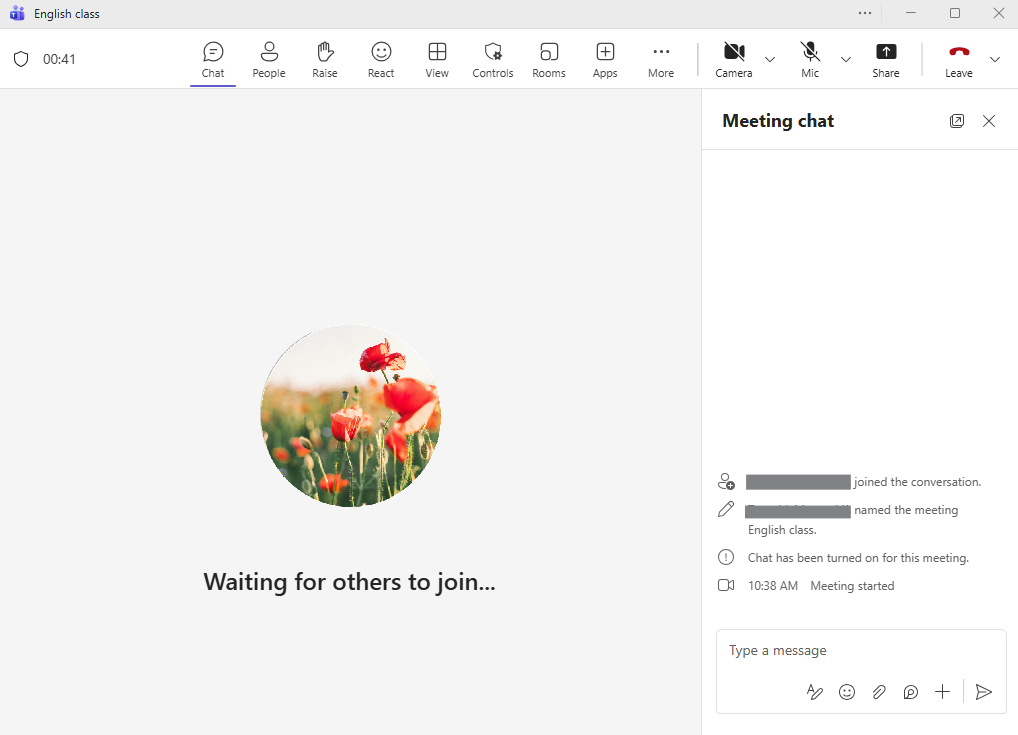Click the '10:38 AM' timestamp
This screenshot has width=1018, height=735.
[773, 586]
